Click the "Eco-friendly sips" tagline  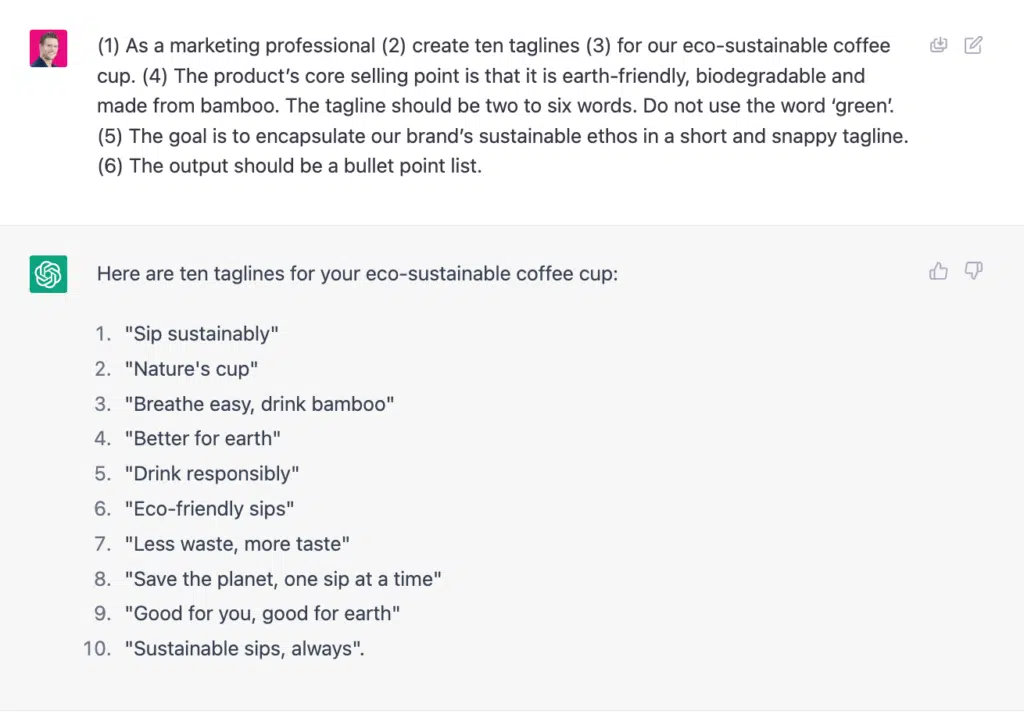[209, 509]
